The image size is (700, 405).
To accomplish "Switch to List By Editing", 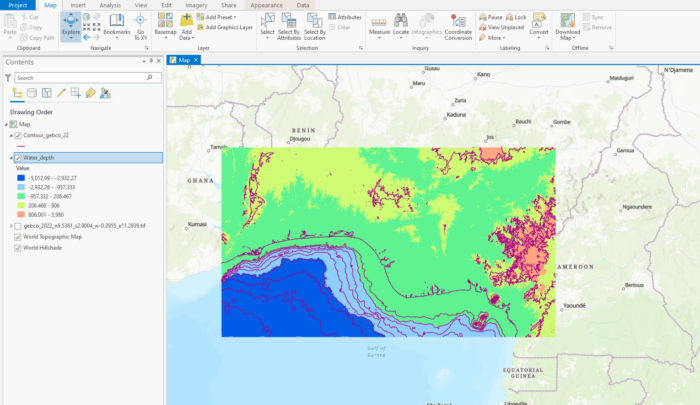I will coord(61,93).
